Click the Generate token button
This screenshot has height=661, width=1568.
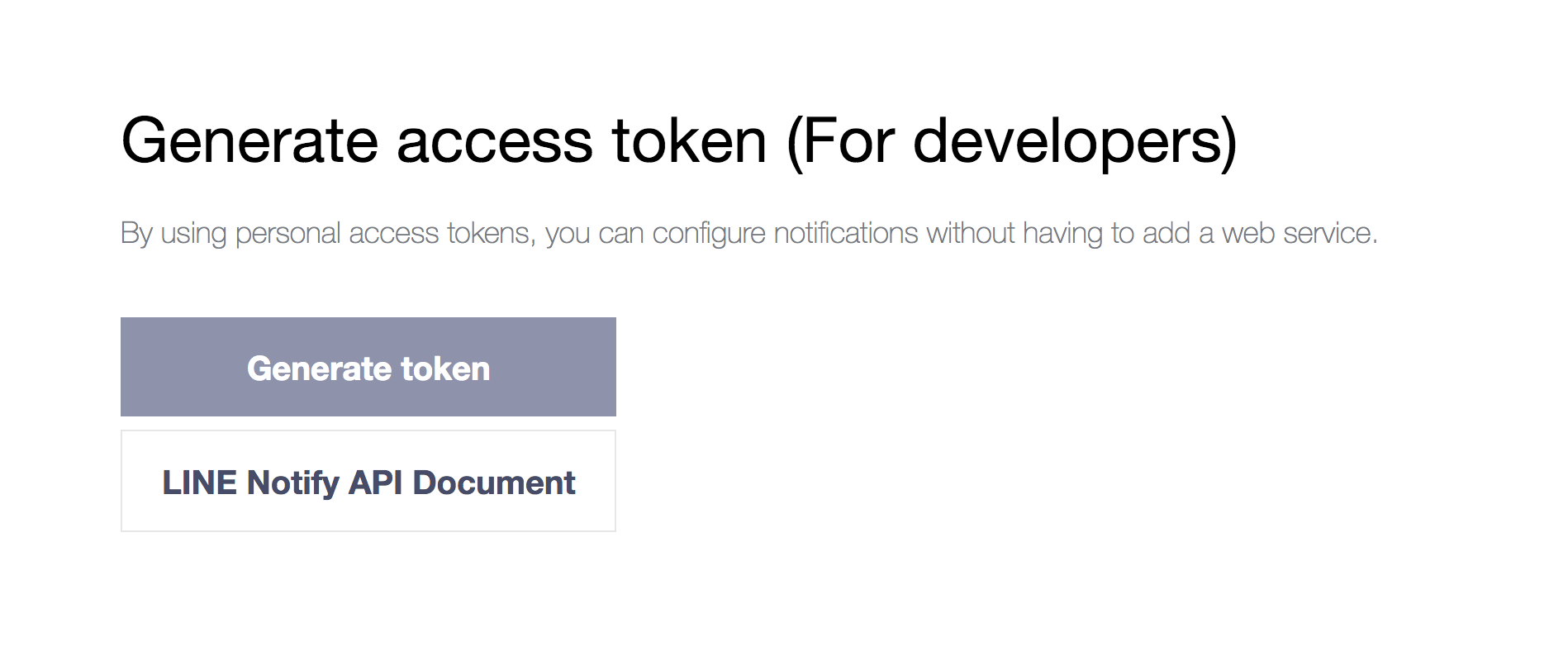tap(368, 367)
